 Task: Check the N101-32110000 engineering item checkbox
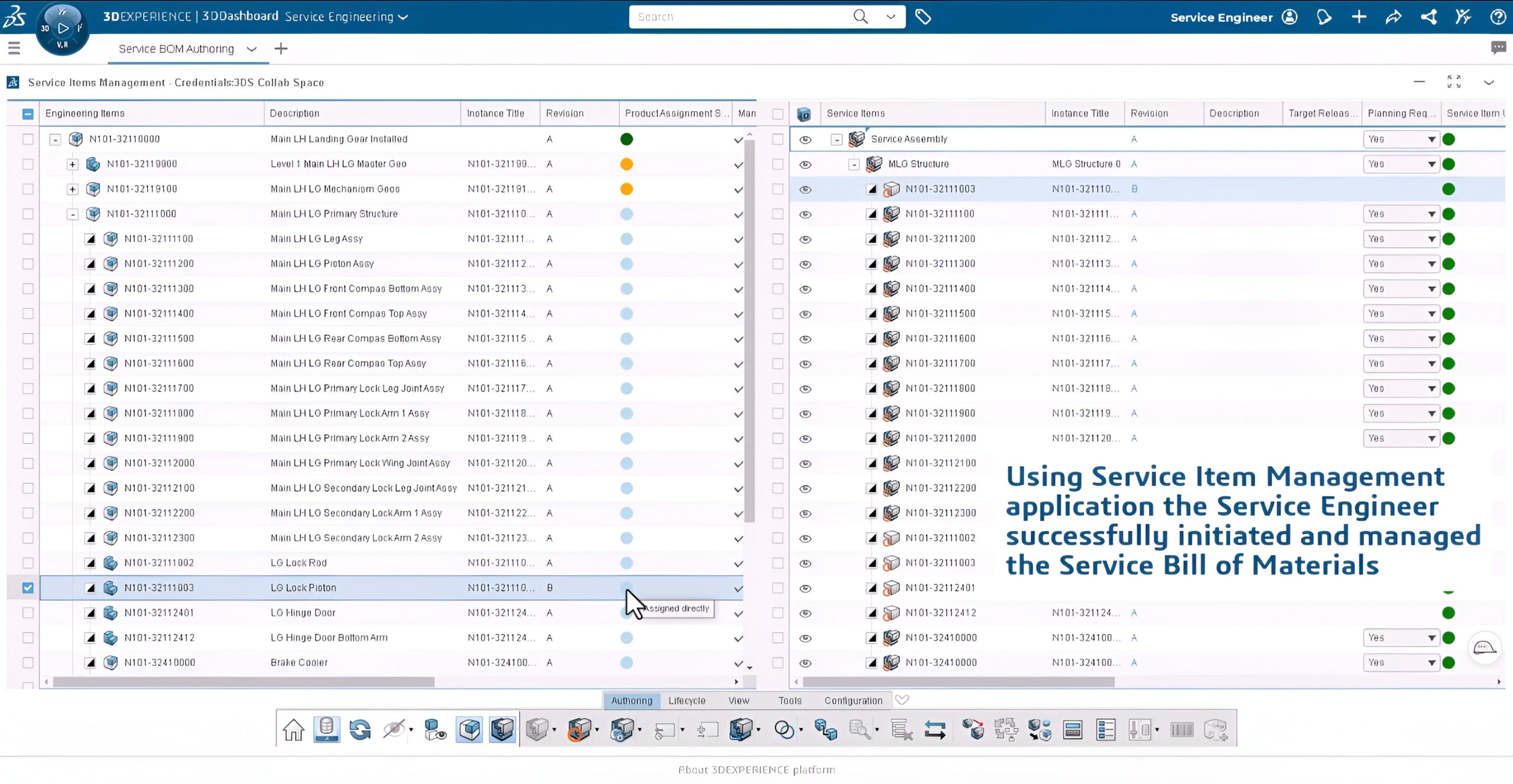[28, 139]
